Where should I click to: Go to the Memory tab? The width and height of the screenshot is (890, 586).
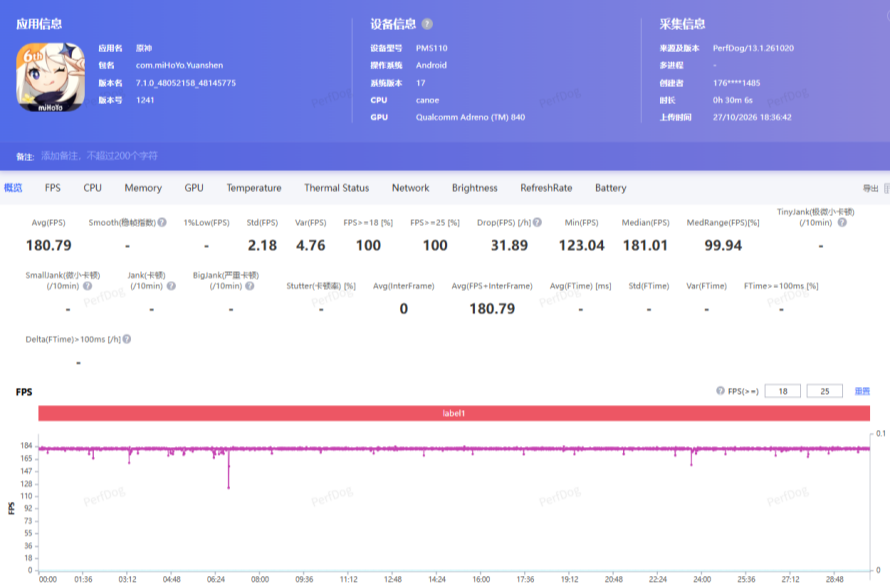[x=143, y=188]
